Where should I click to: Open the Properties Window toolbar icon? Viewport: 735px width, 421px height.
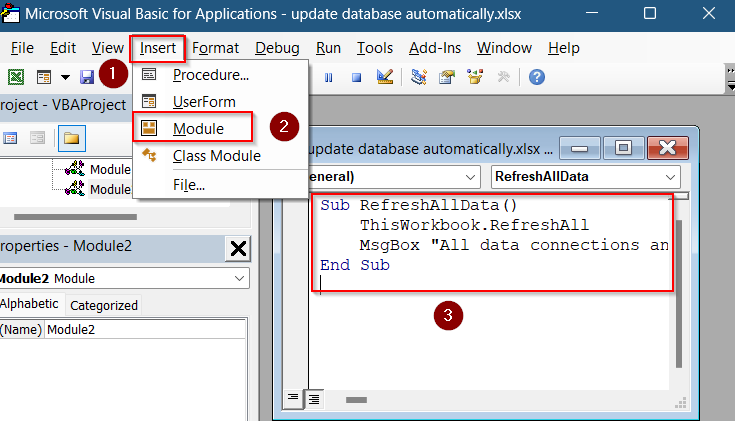447,77
